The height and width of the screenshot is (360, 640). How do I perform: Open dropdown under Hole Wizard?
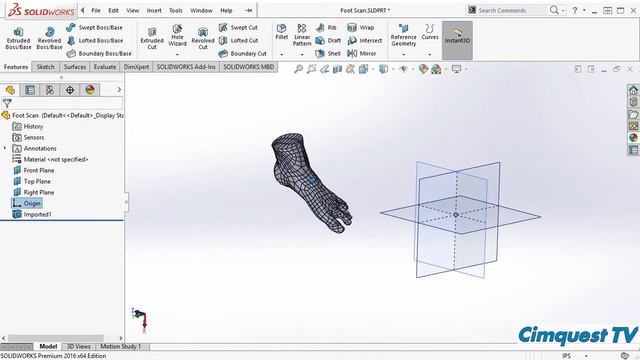click(x=177, y=55)
